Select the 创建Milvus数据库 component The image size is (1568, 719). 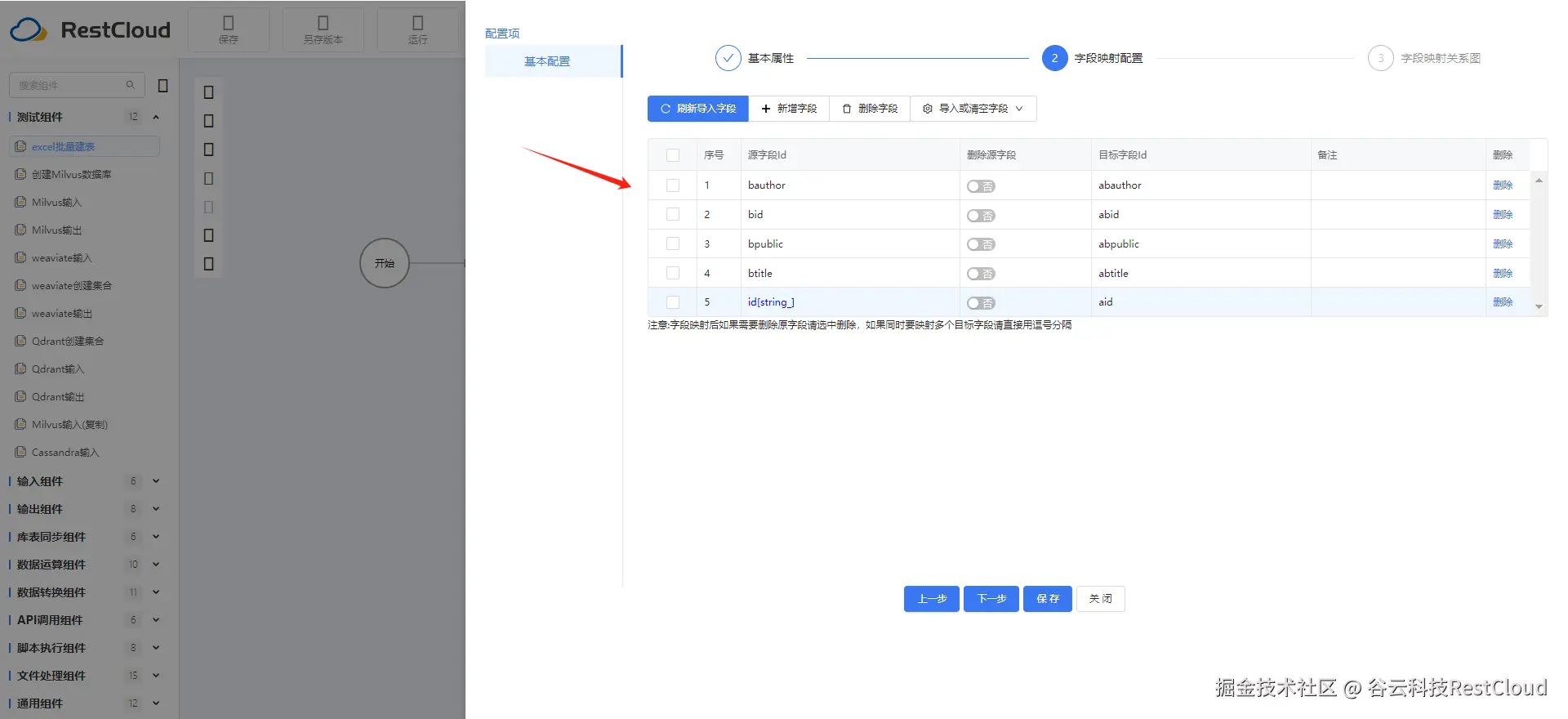[x=71, y=174]
